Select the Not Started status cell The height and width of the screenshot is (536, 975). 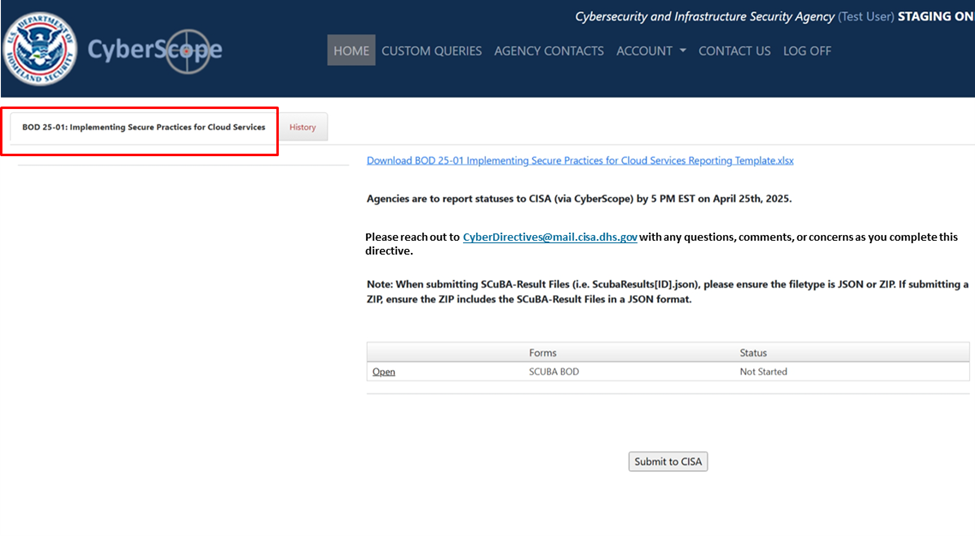(764, 372)
